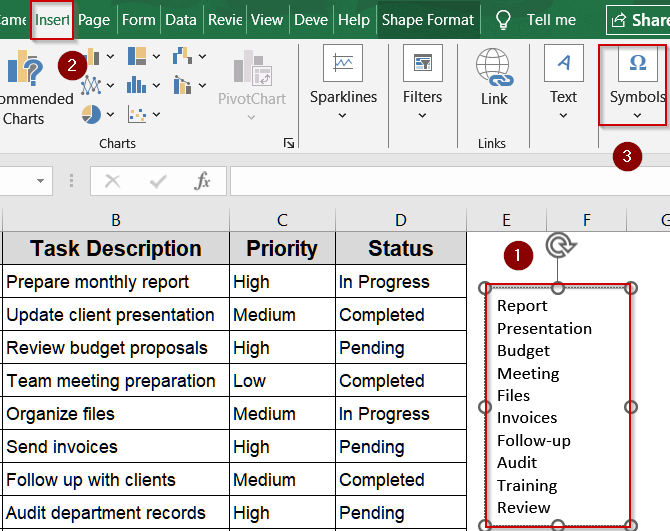
Task: Open the Name Box dropdown
Action: click(x=40, y=181)
